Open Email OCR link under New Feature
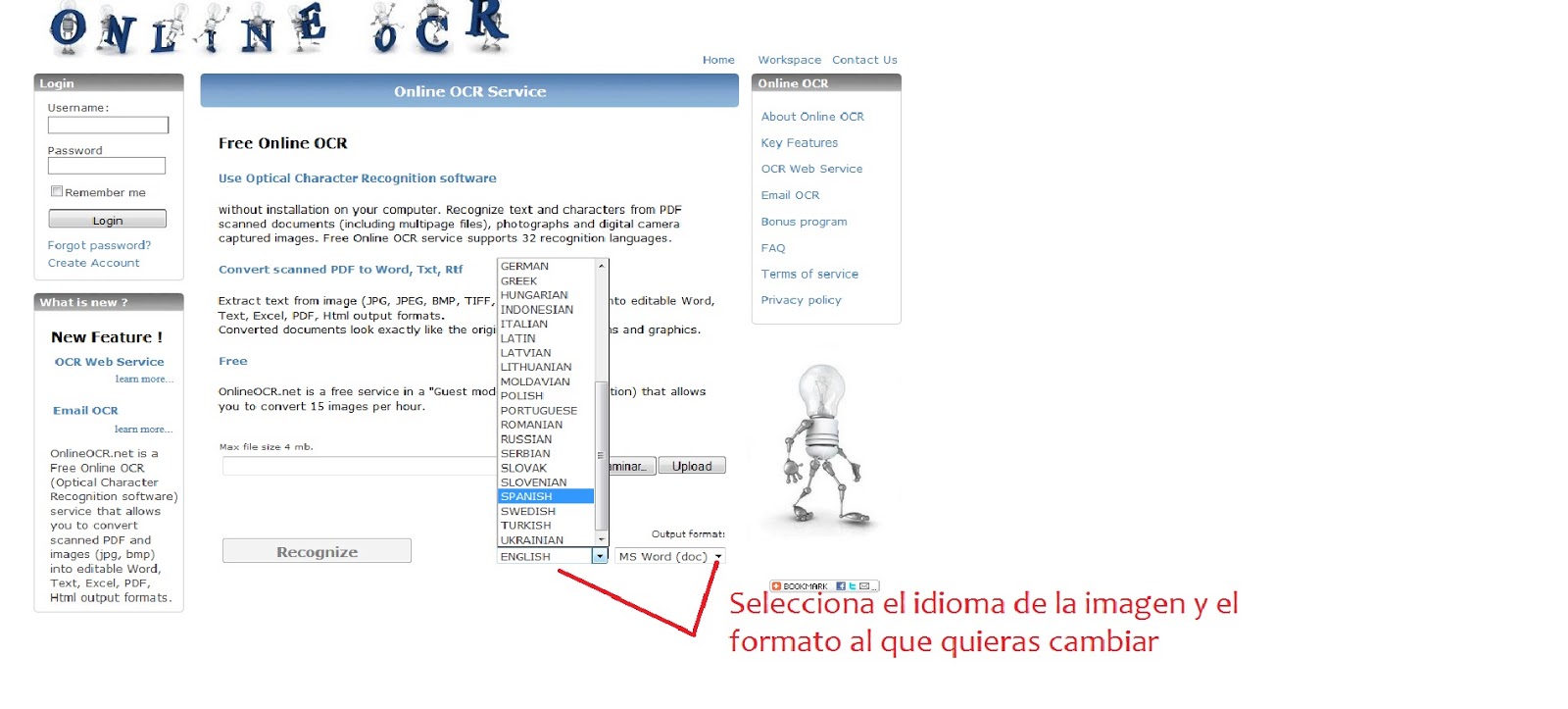The height and width of the screenshot is (709, 1568). [85, 411]
